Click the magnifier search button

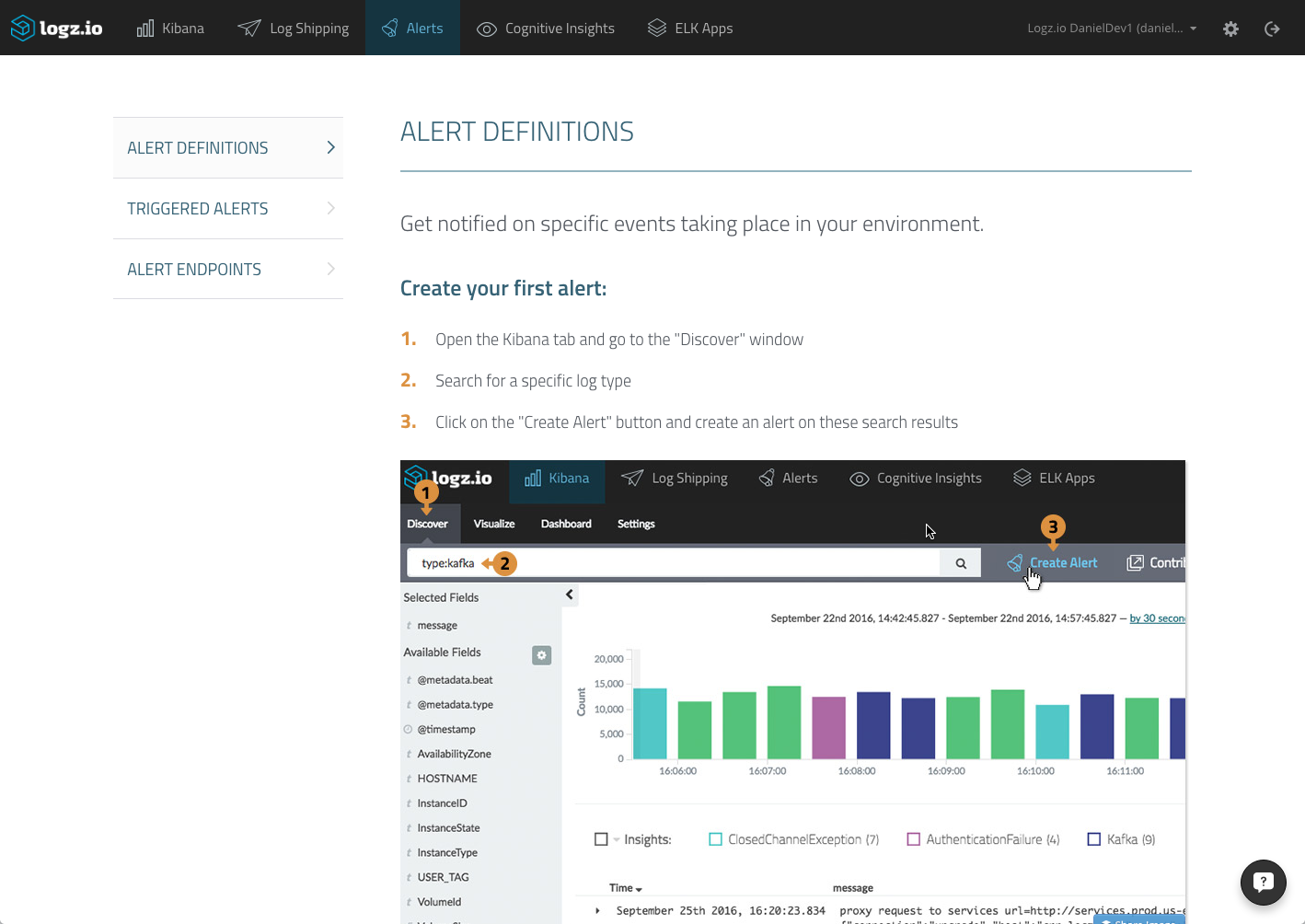point(961,563)
